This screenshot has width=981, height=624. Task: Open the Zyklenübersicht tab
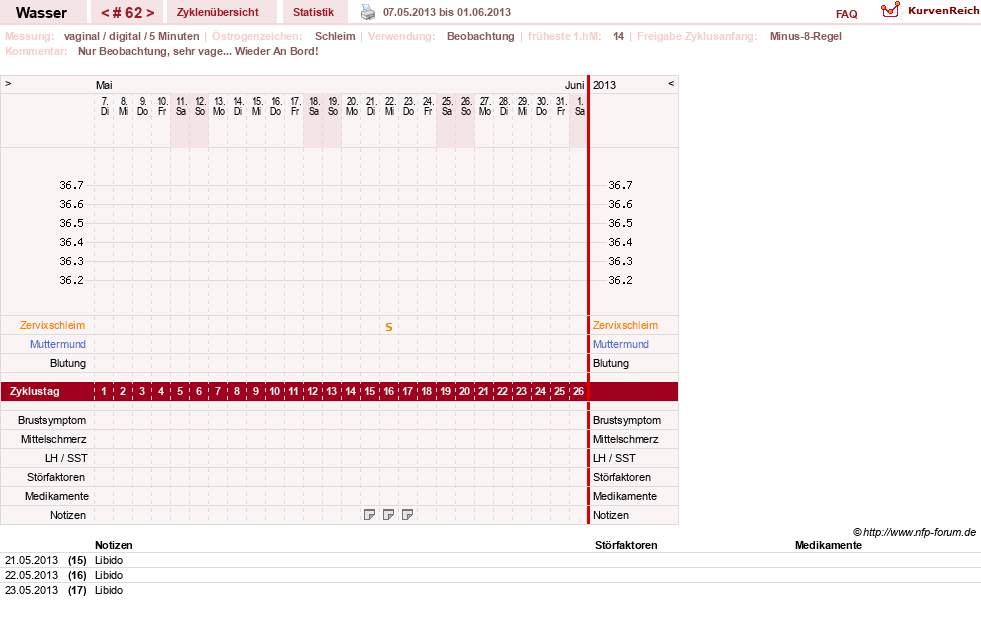tap(218, 12)
